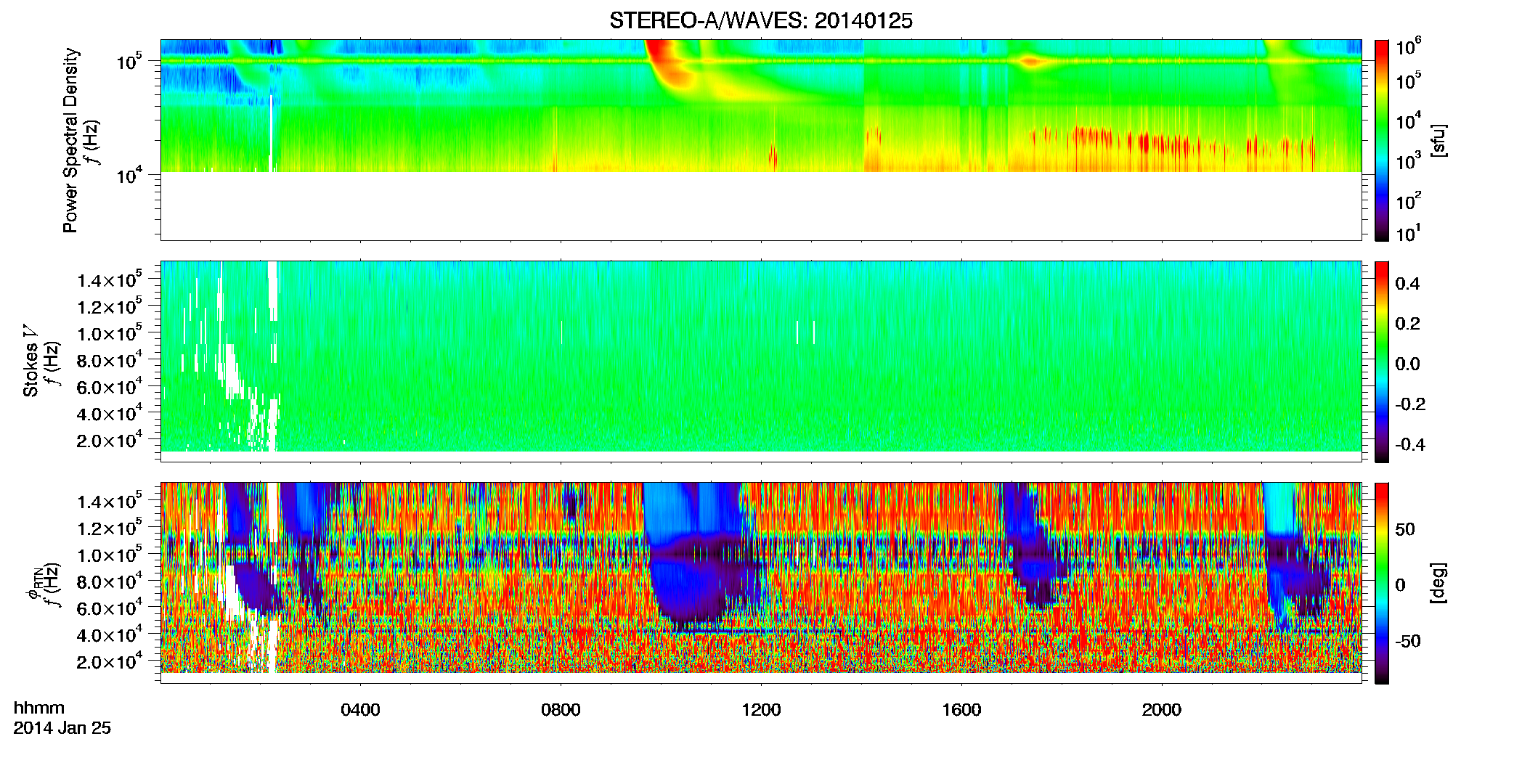1522x784 pixels.
Task: Select the "[sfu]" colorbar unit label
Action: (x=1438, y=140)
